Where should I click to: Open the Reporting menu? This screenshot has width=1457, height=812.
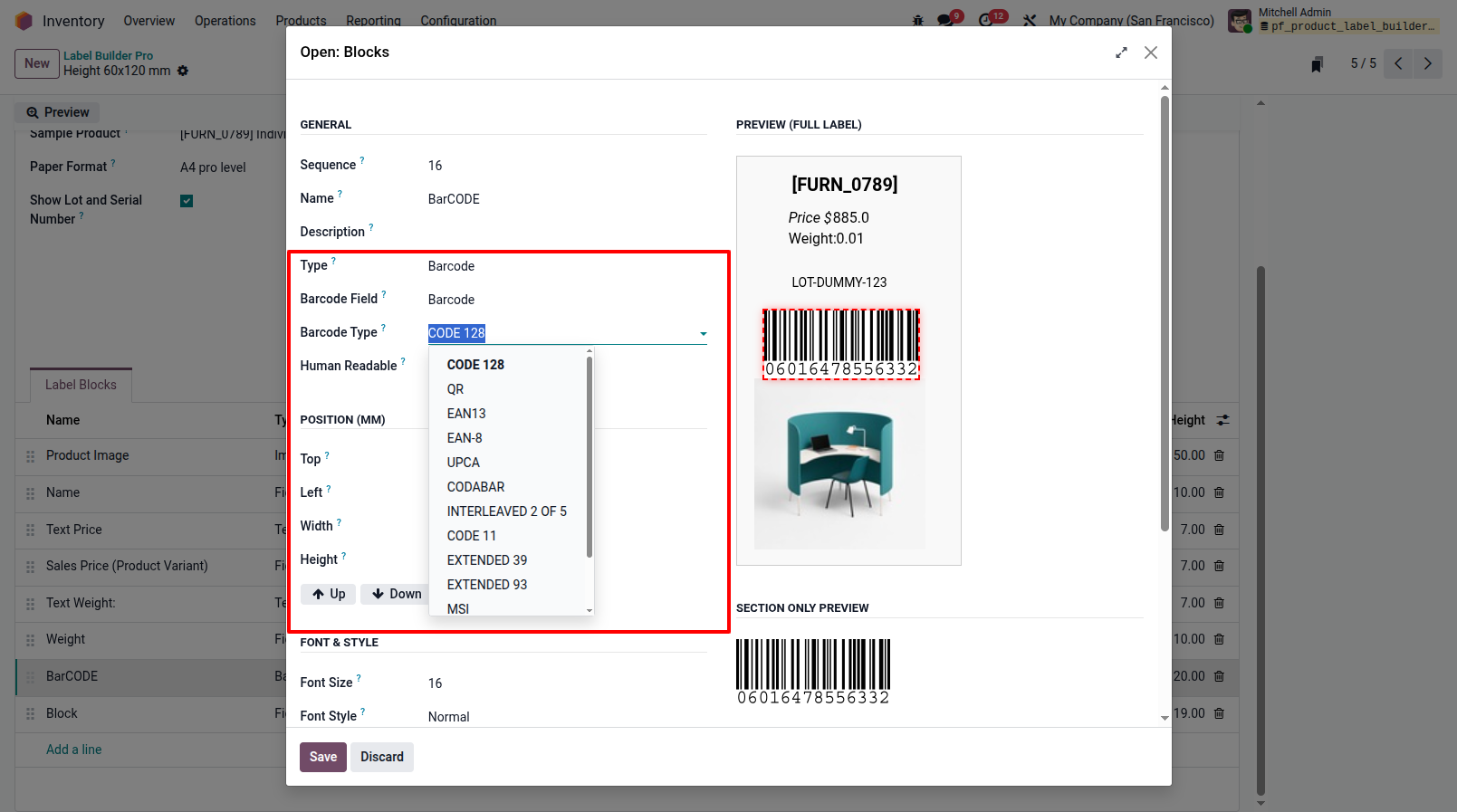[373, 21]
